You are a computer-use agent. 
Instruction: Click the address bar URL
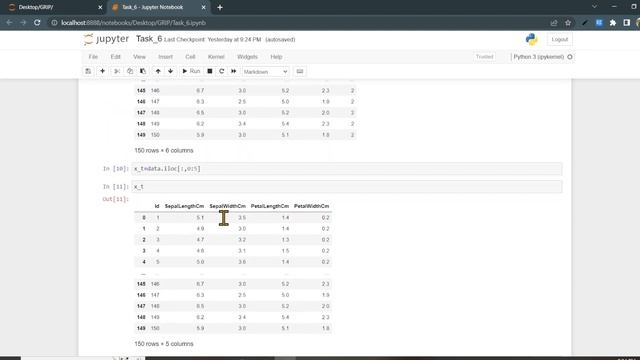click(133, 23)
